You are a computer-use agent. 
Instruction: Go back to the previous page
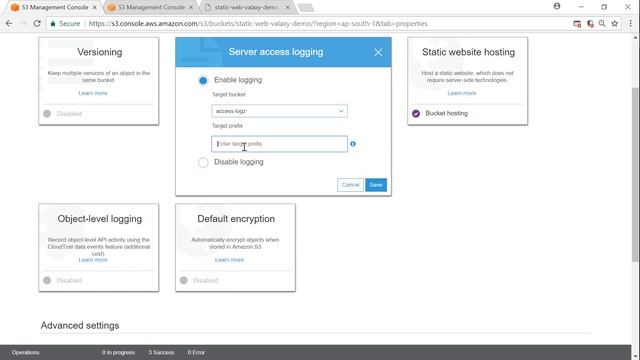tap(9, 24)
